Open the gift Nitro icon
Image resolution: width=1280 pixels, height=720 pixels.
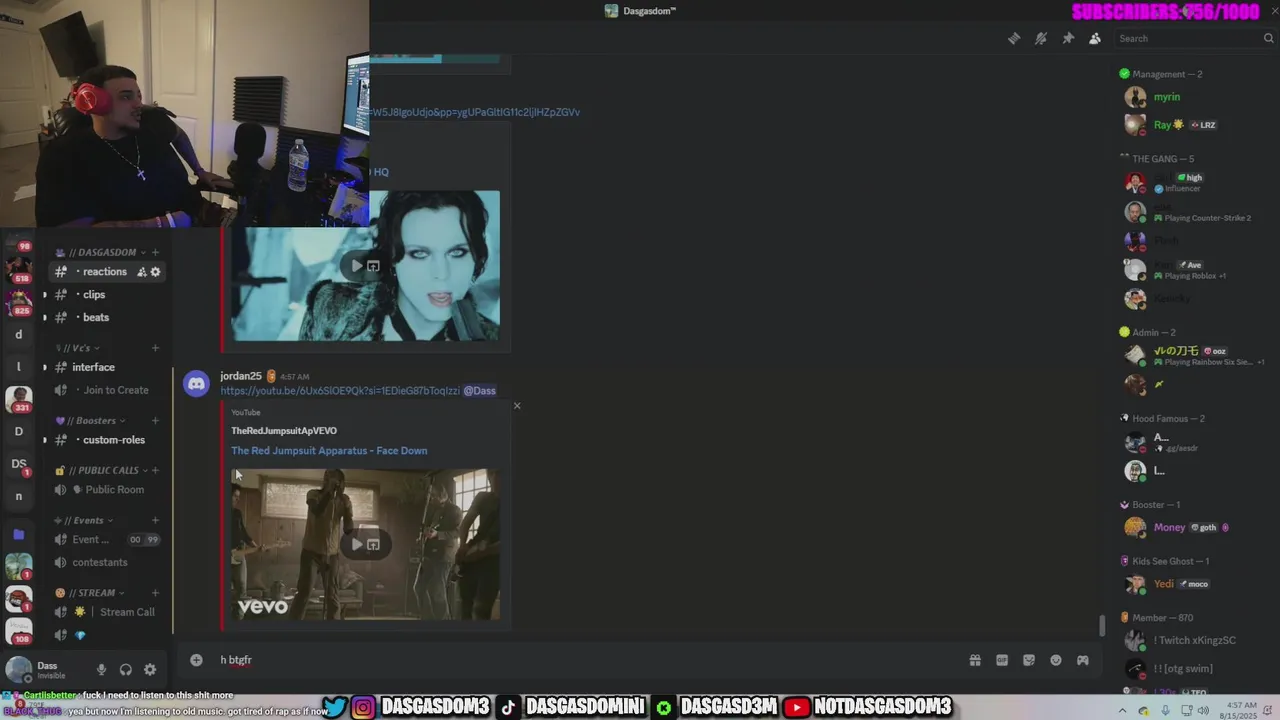975,660
